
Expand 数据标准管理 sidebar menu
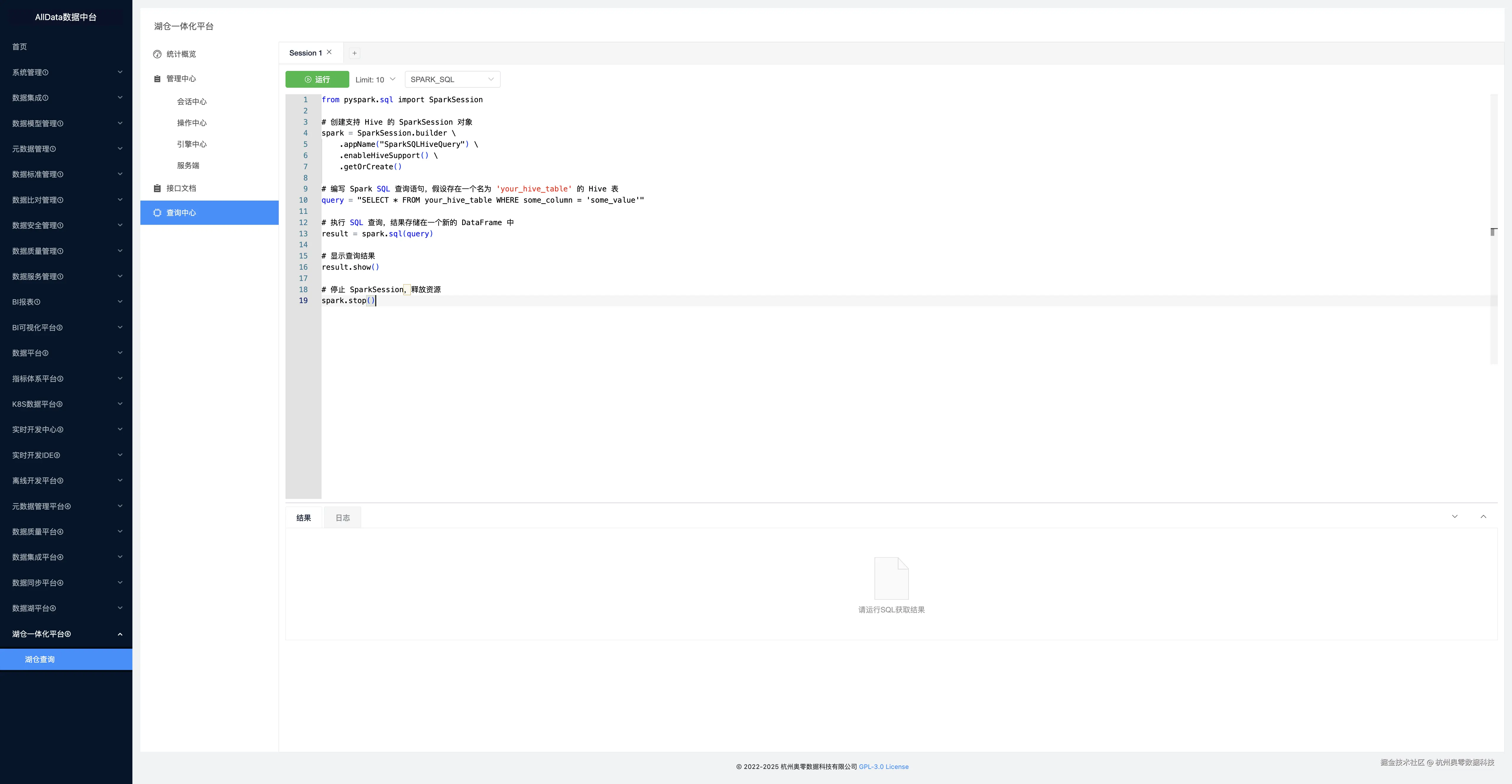66,174
